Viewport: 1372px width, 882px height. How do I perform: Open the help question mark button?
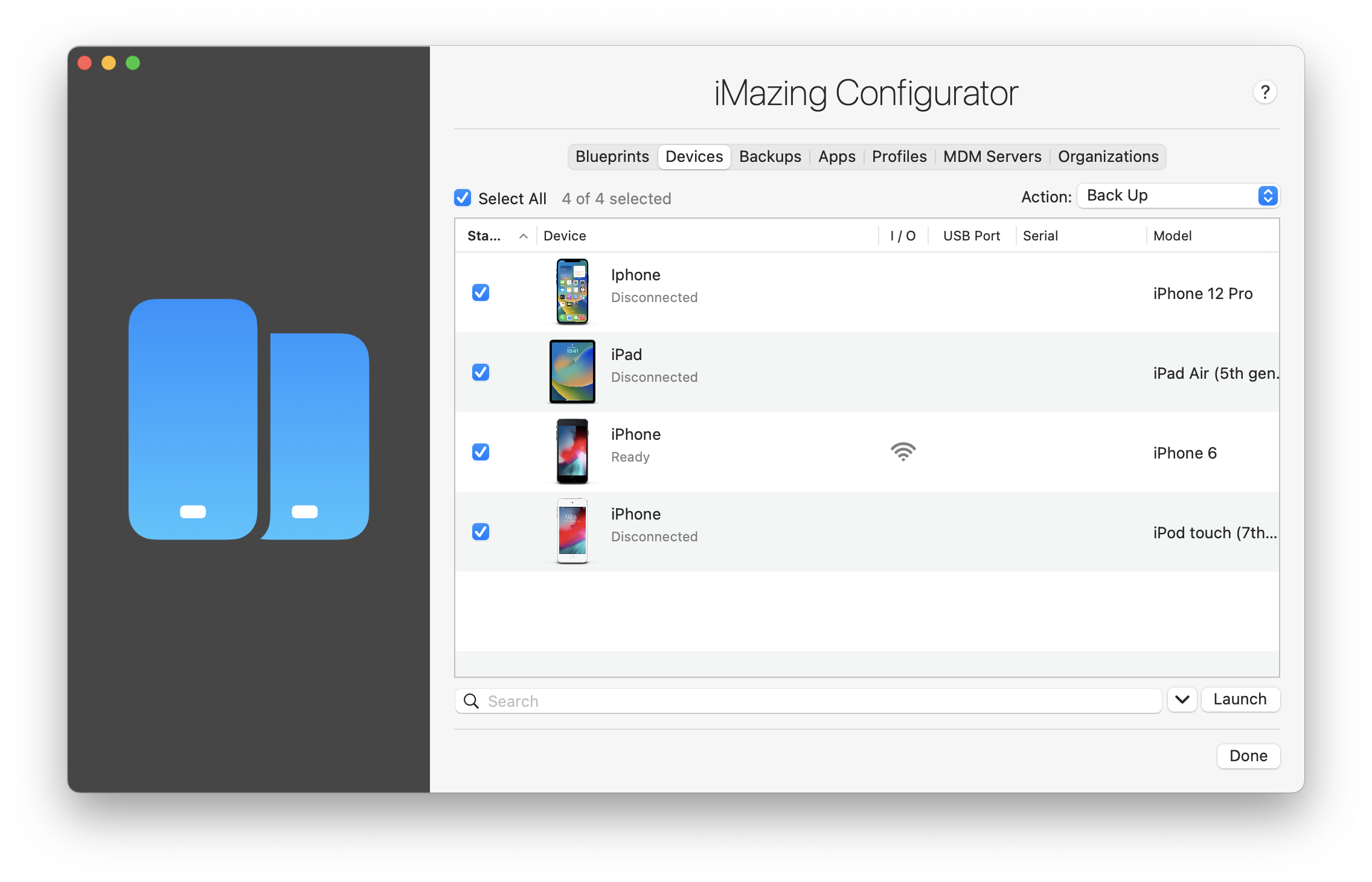tap(1265, 92)
